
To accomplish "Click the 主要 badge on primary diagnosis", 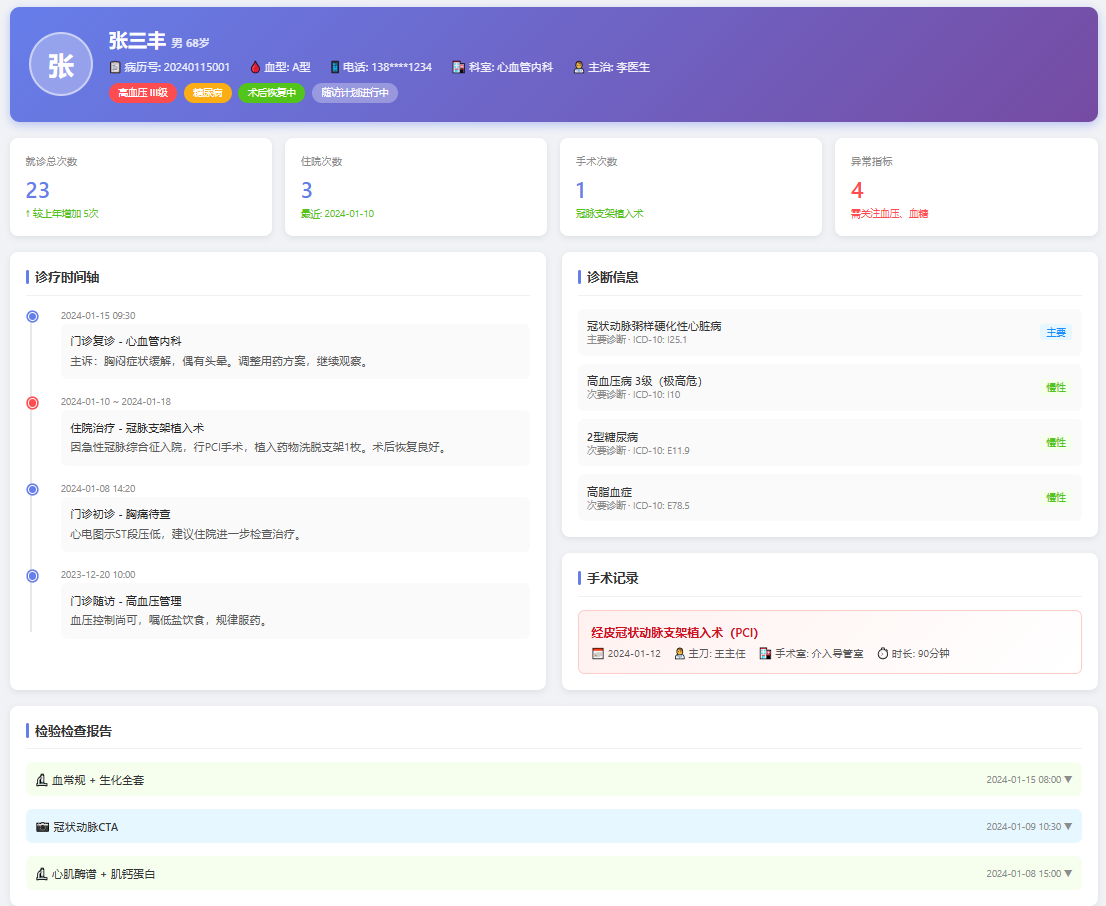I will click(x=1056, y=332).
